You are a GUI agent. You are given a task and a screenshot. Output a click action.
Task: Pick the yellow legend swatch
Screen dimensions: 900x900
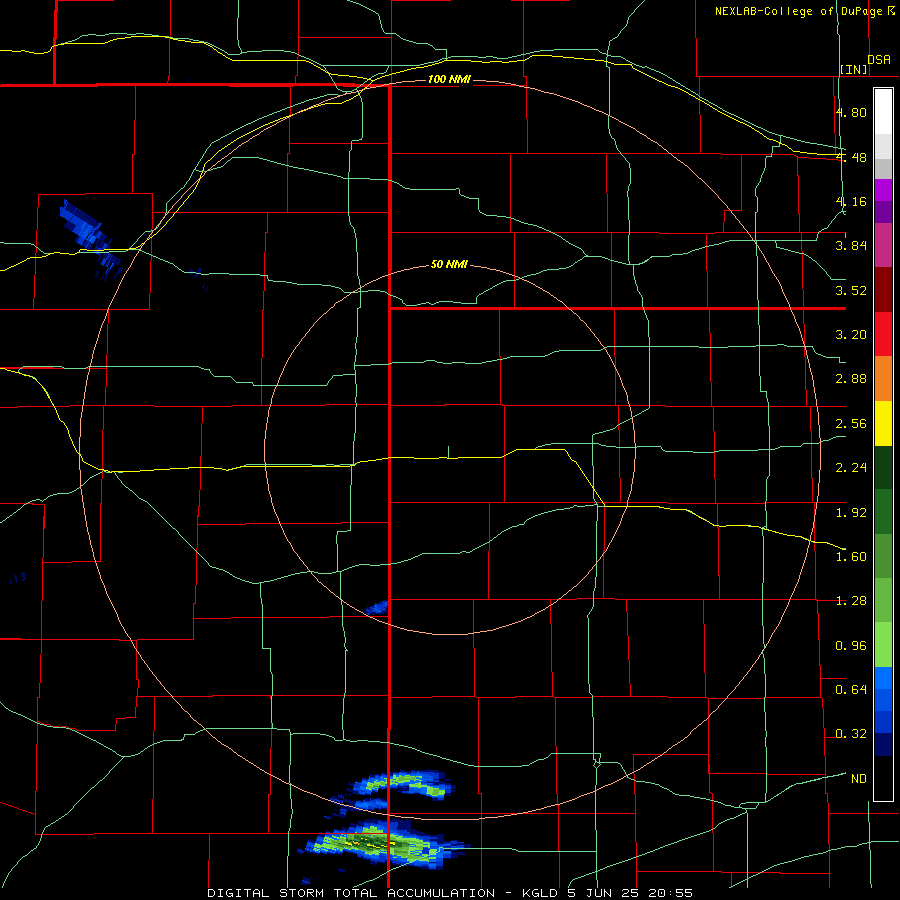coord(883,423)
